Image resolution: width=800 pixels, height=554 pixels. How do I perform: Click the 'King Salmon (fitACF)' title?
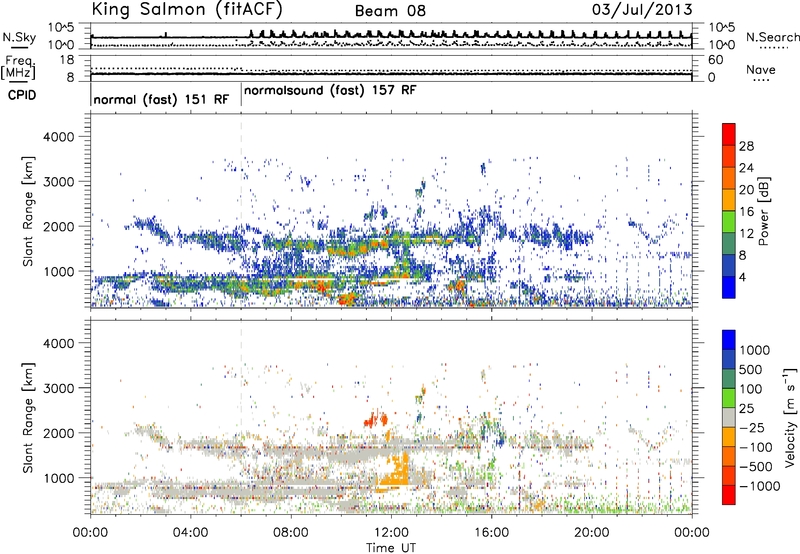(187, 9)
